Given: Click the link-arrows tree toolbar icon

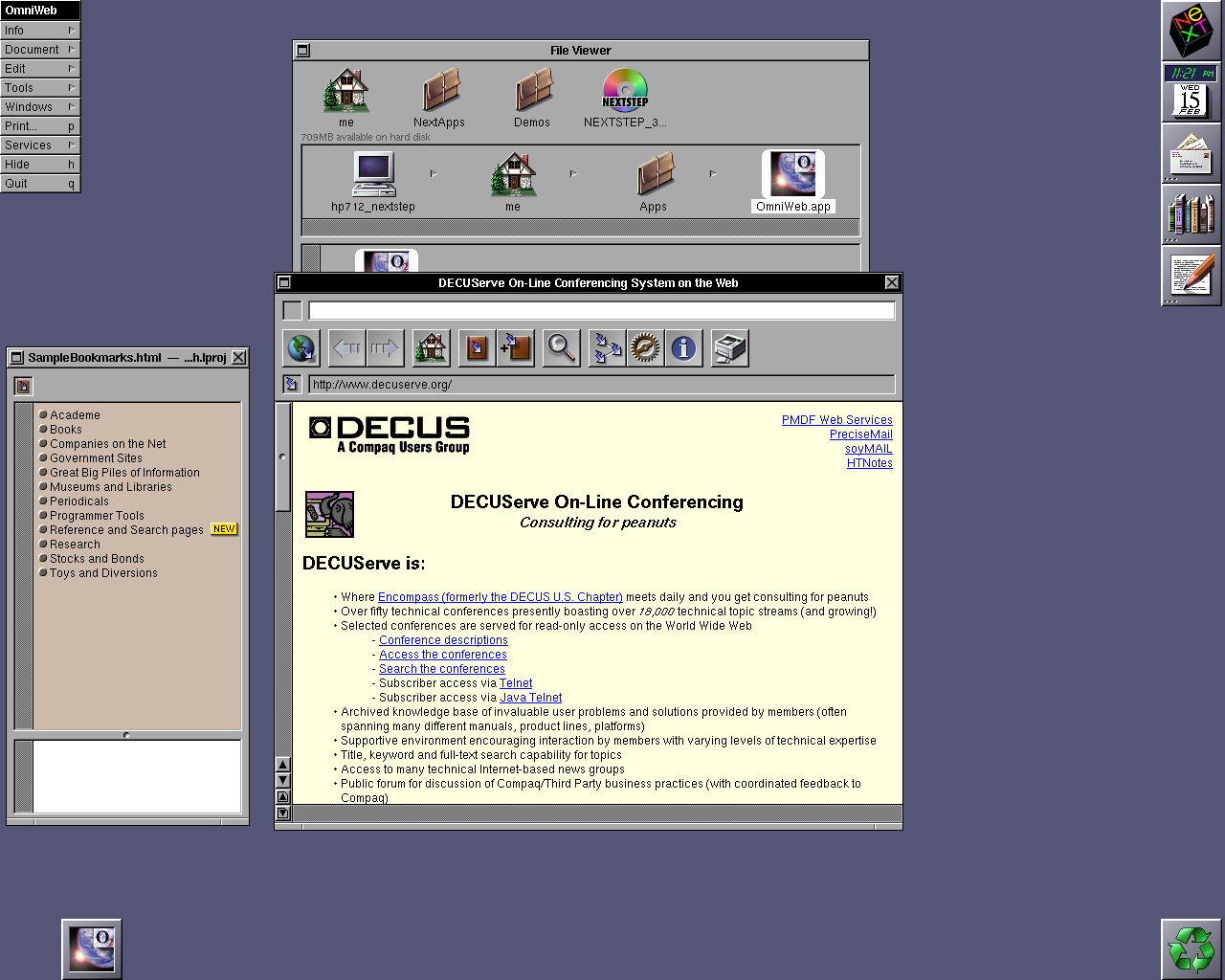Looking at the screenshot, I should click(x=607, y=348).
